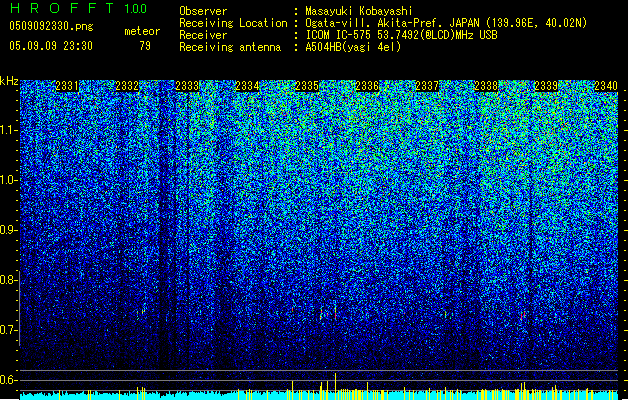629x400 pixels.
Task: Click time marker 2339
Action: pyautogui.click(x=546, y=86)
